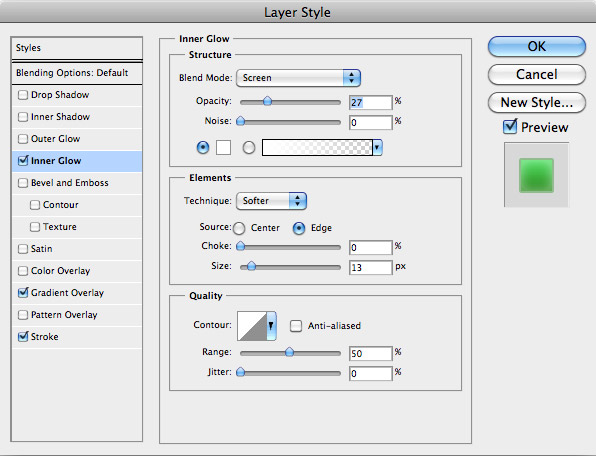Expand the Blend Mode Screen dropdown
Viewport: 596px width, 456px height.
(298, 78)
